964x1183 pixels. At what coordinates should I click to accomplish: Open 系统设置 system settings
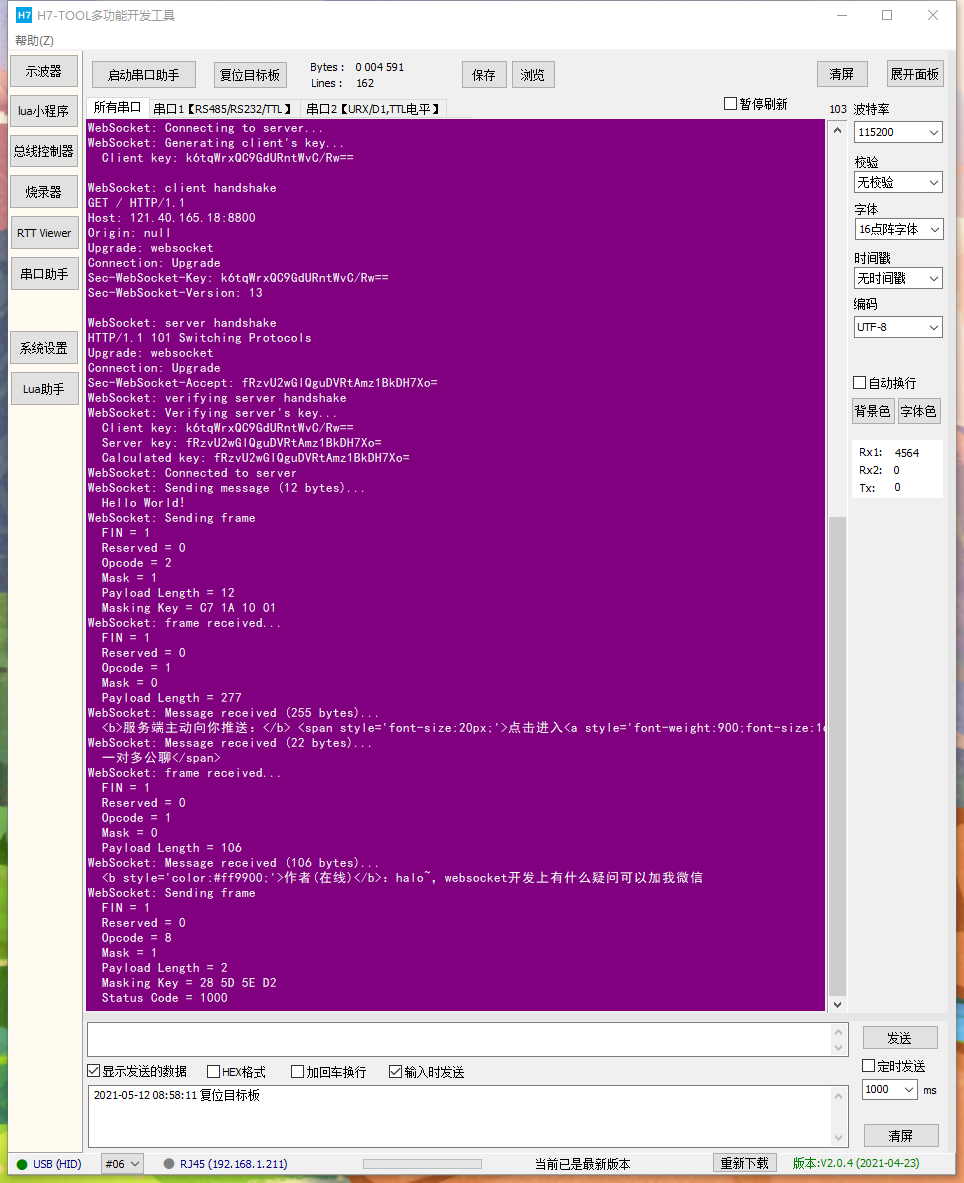44,348
